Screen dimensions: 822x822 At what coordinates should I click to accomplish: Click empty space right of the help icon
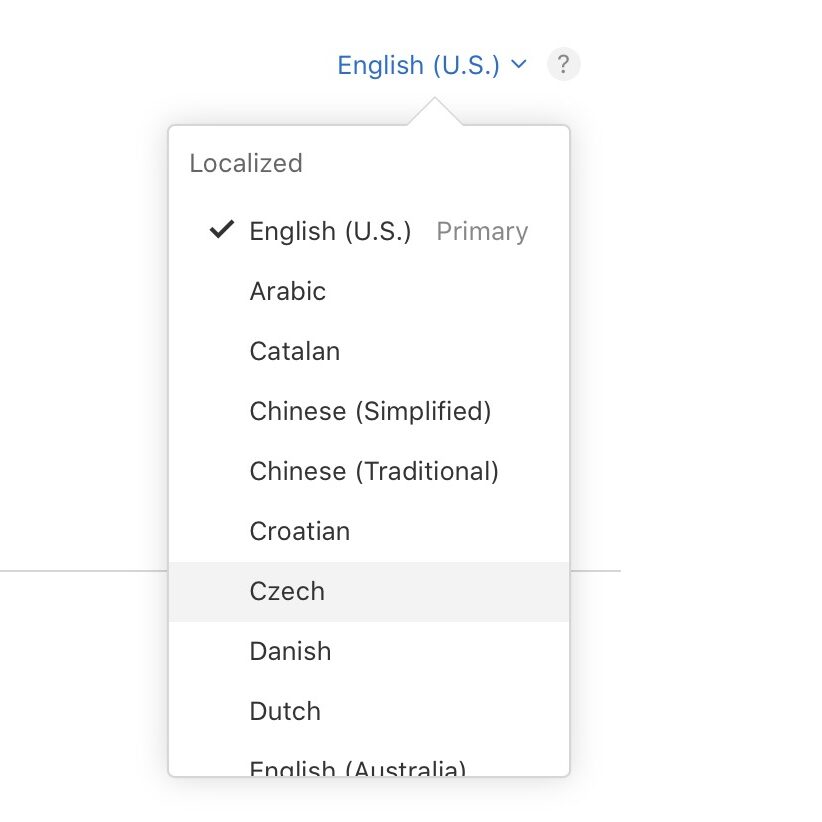[700, 65]
